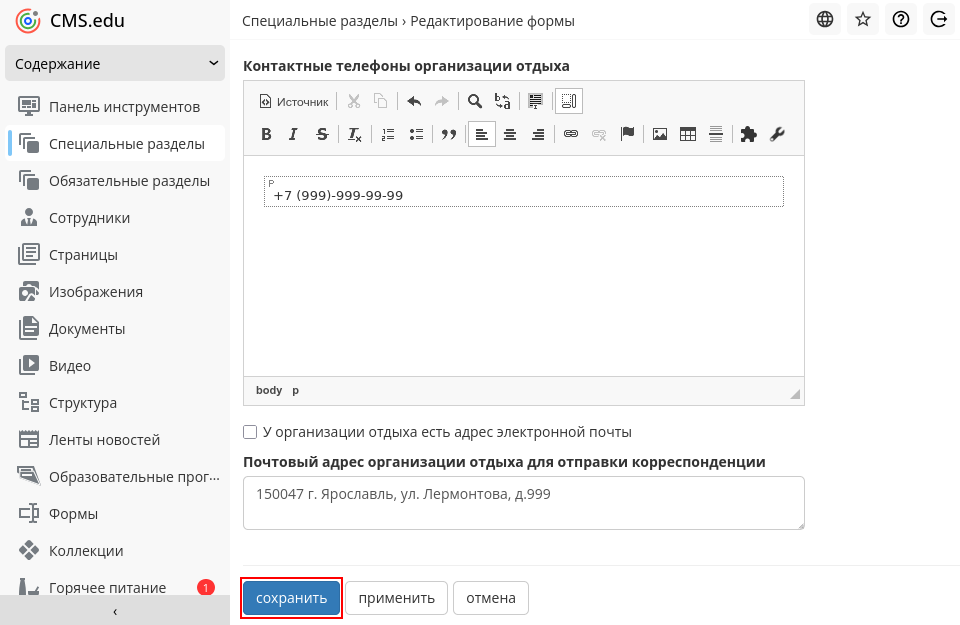Center align the paragraph
This screenshot has height=625, width=960.
[x=510, y=135]
